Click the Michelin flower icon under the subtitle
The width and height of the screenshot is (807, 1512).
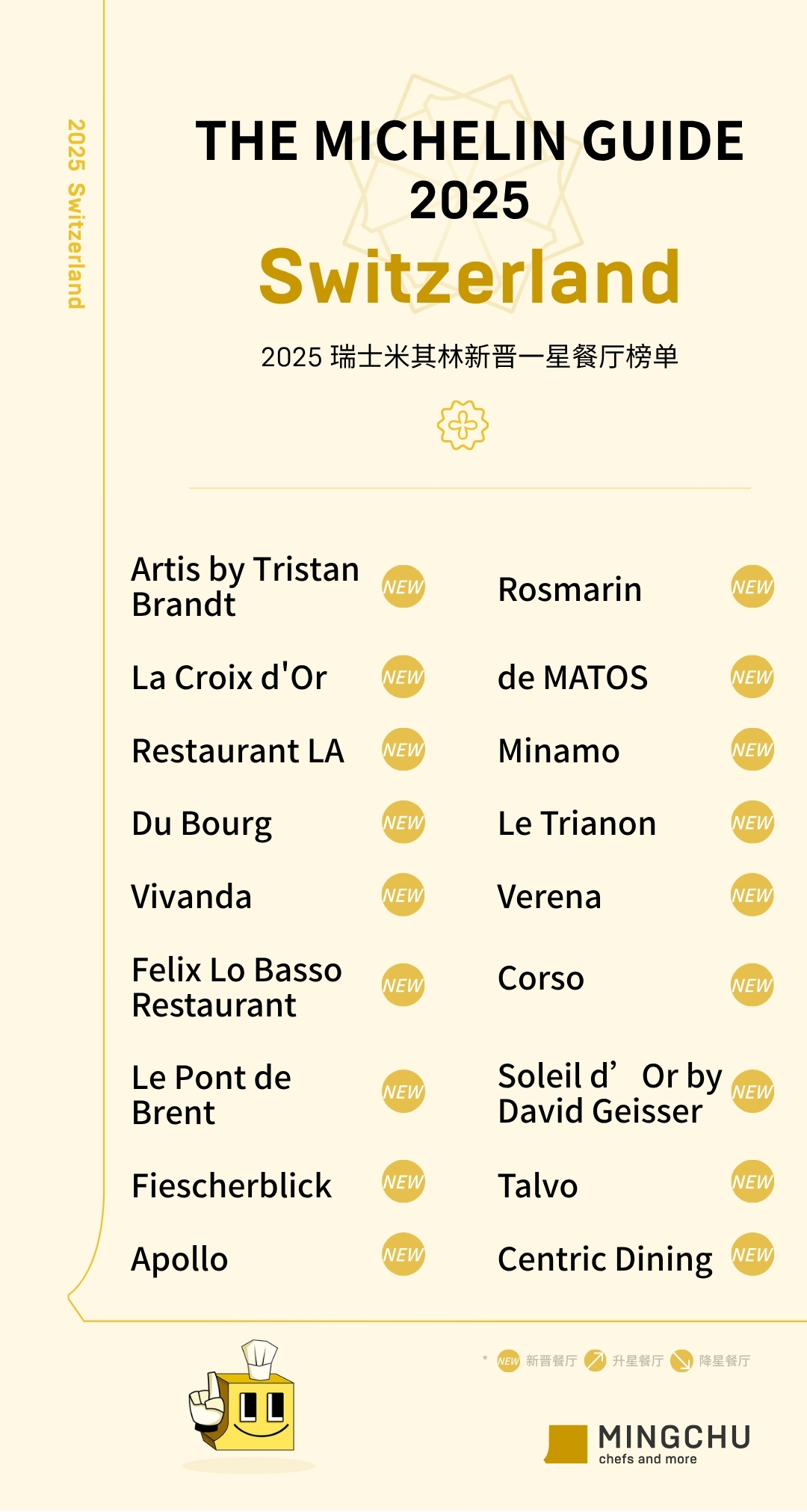point(463,425)
